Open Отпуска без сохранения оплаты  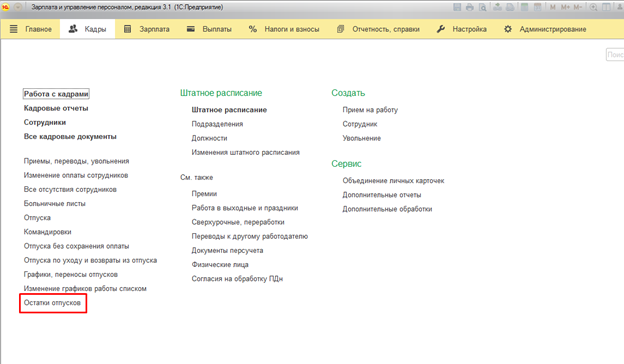tap(76, 246)
